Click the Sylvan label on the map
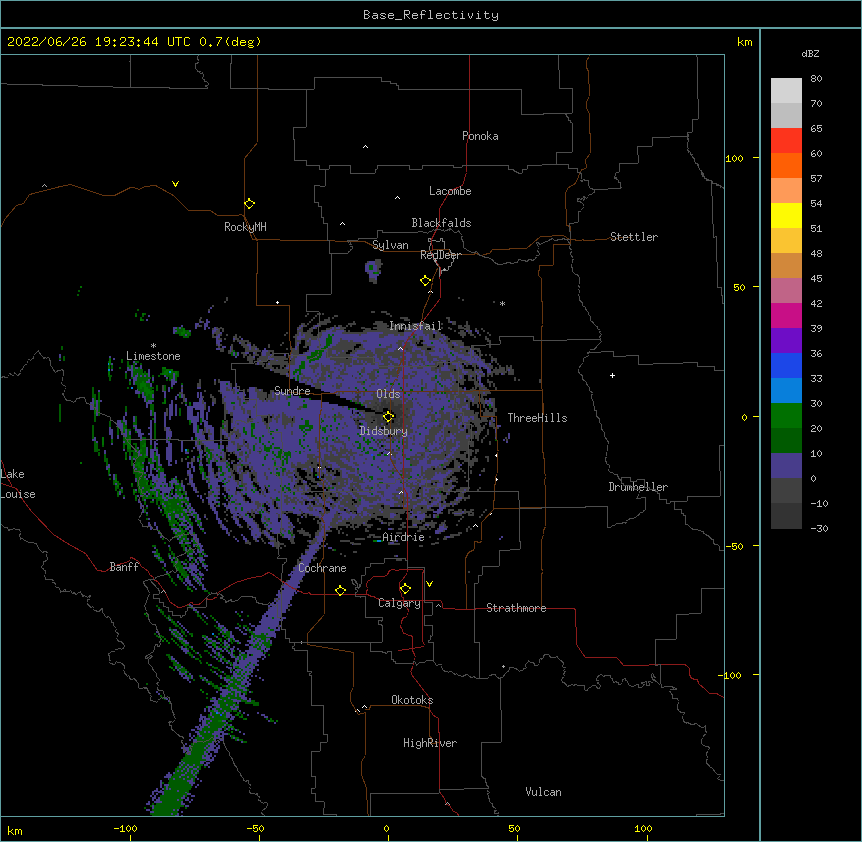This screenshot has height=842, width=862. [x=390, y=245]
